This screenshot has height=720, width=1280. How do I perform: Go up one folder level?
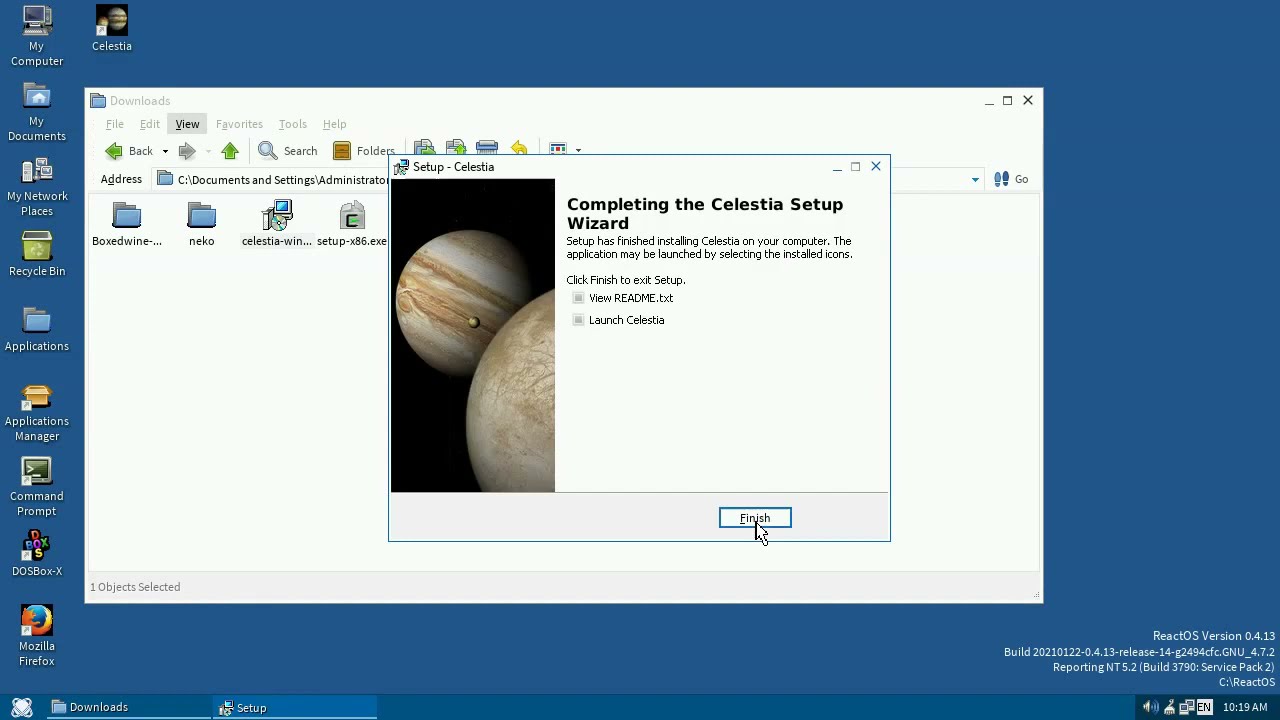point(230,151)
